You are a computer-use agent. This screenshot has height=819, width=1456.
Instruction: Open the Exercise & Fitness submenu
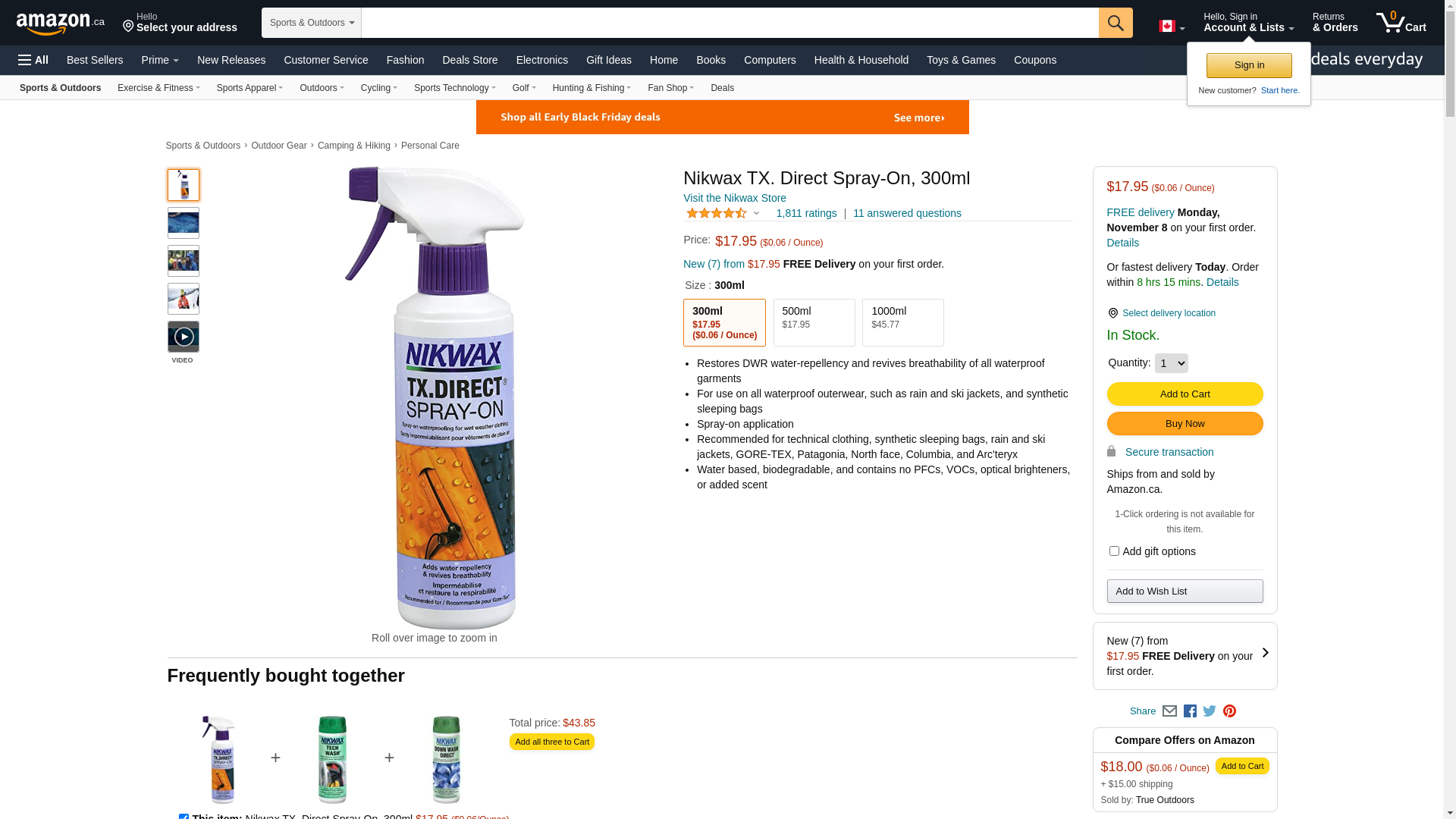coord(158,88)
